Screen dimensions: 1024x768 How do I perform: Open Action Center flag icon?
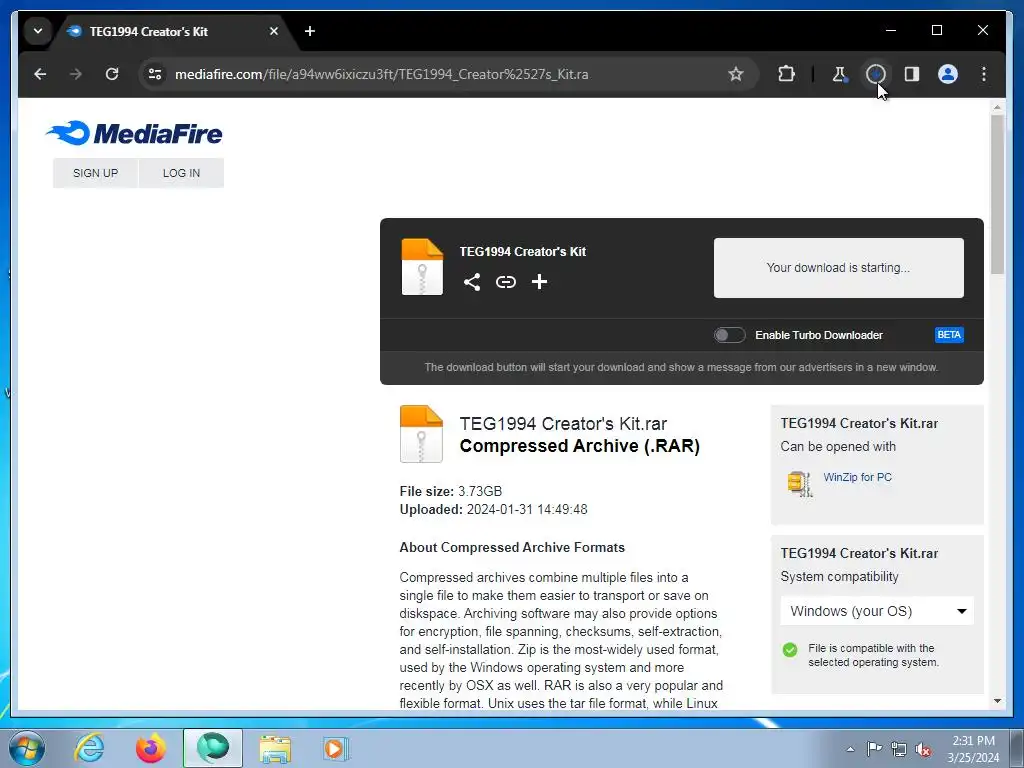click(x=874, y=748)
